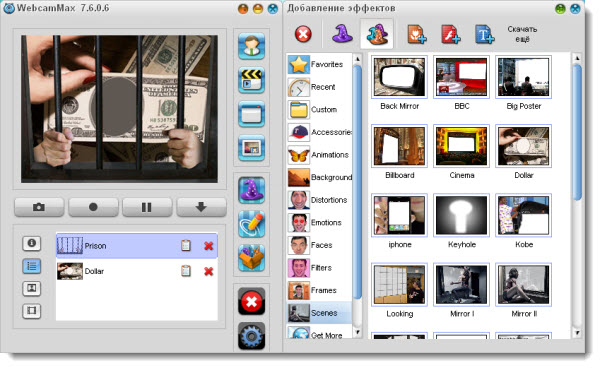
Task: Select the Prison effect in list
Action: 137,246
